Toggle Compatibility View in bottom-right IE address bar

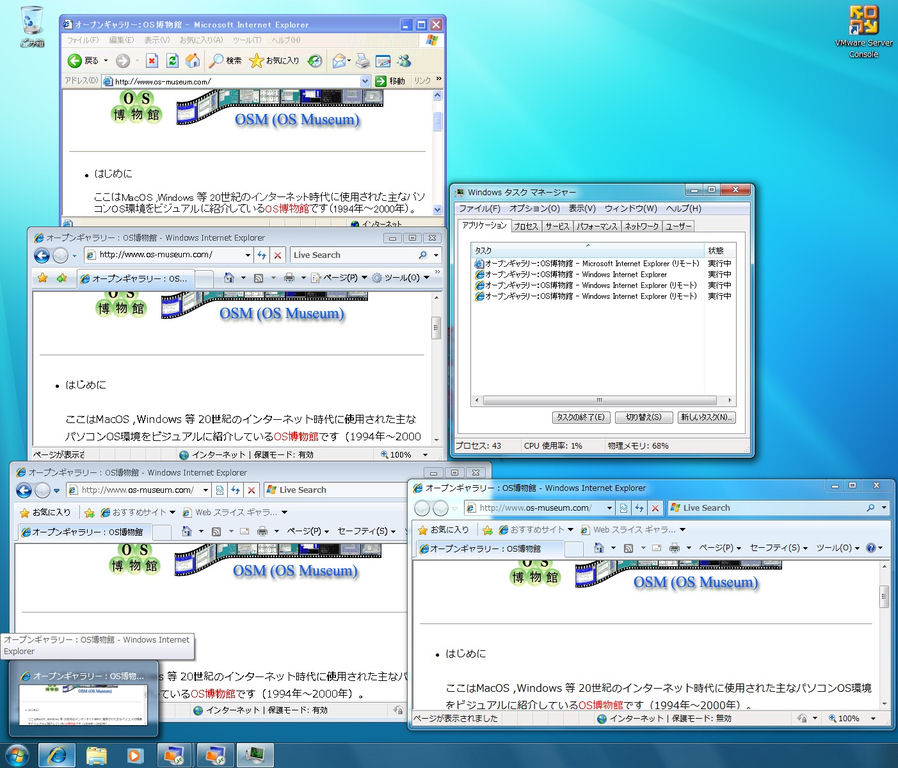pos(623,508)
